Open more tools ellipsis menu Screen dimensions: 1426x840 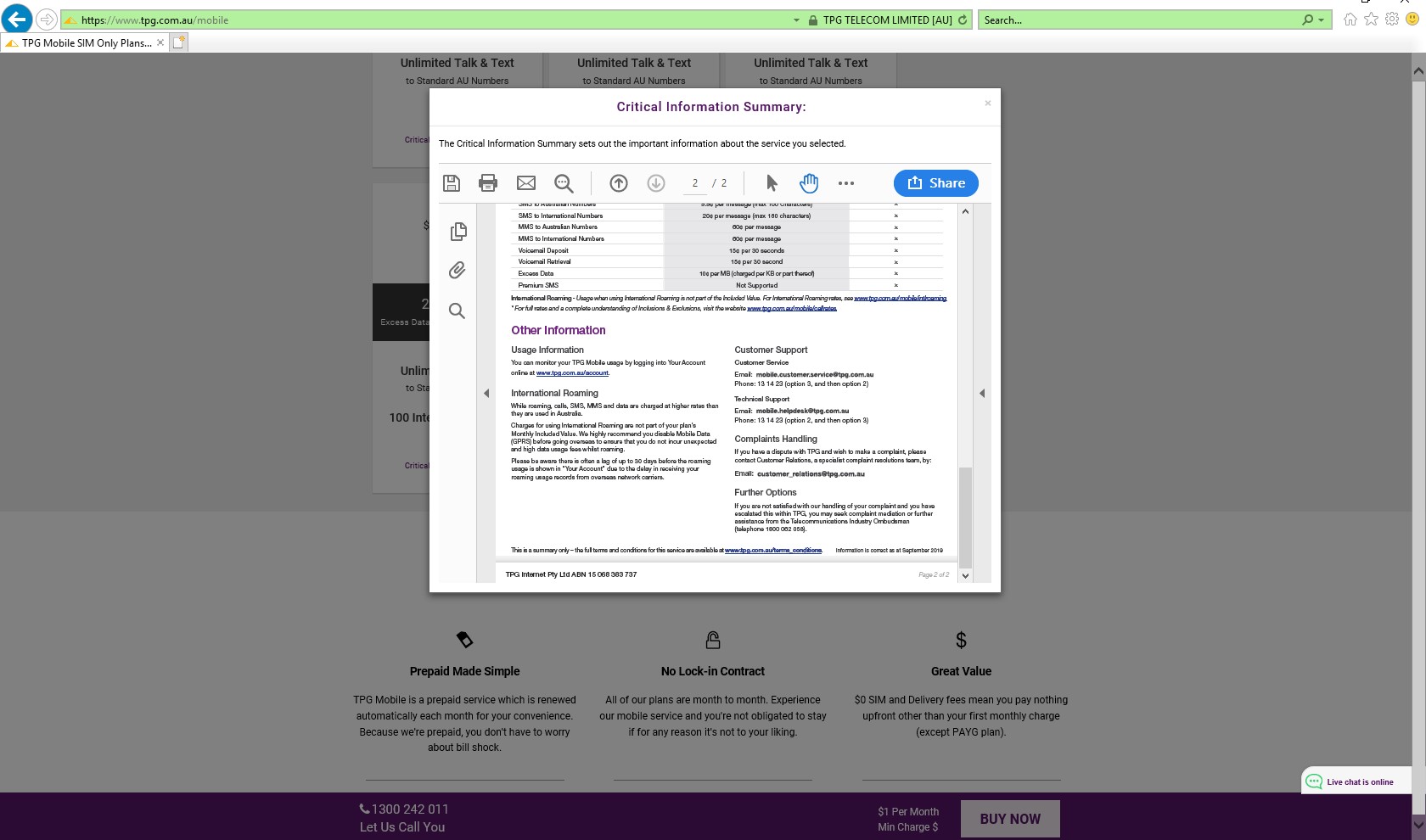(846, 183)
